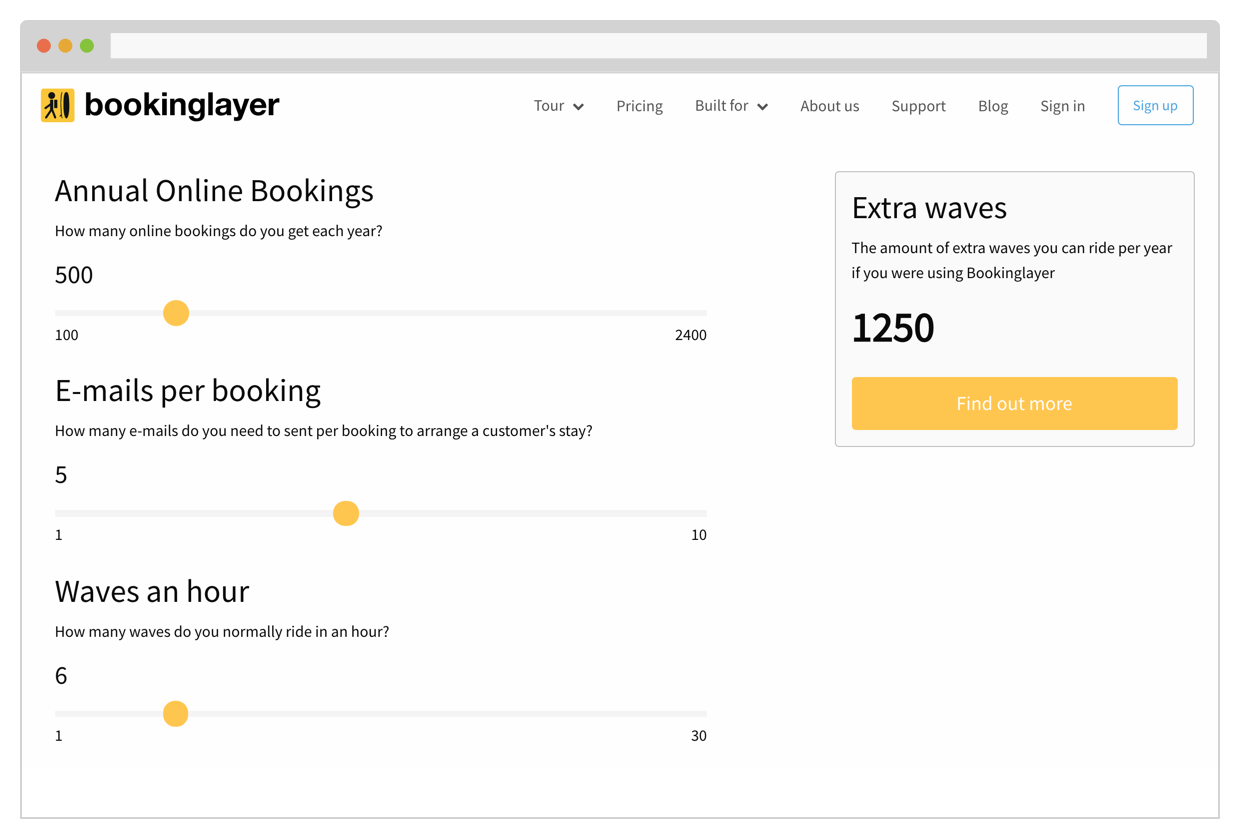Screen dimensions: 1240x840
Task: Click the E-mails per booking slider handle
Action: click(x=346, y=514)
